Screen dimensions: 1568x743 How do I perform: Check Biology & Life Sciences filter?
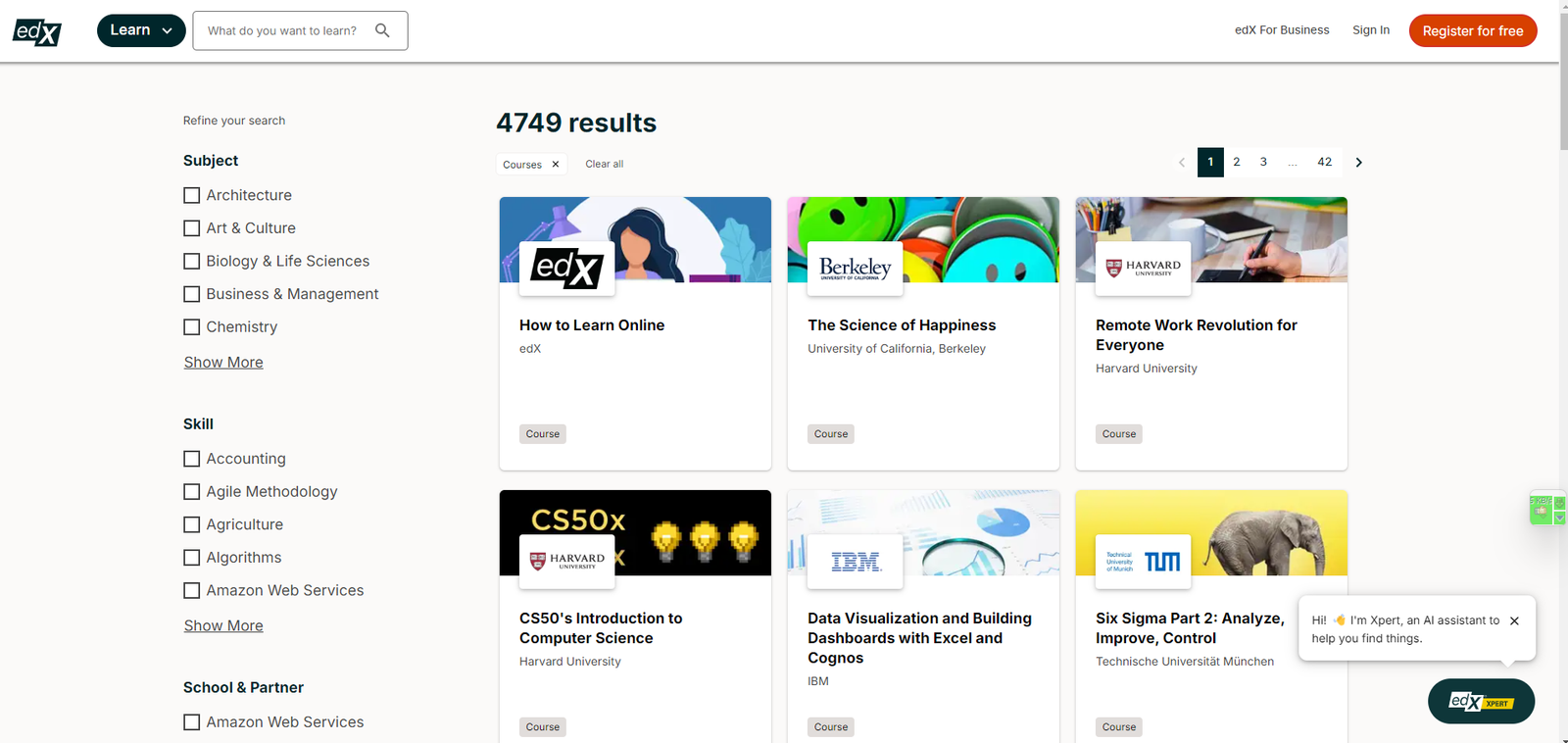tap(192, 261)
